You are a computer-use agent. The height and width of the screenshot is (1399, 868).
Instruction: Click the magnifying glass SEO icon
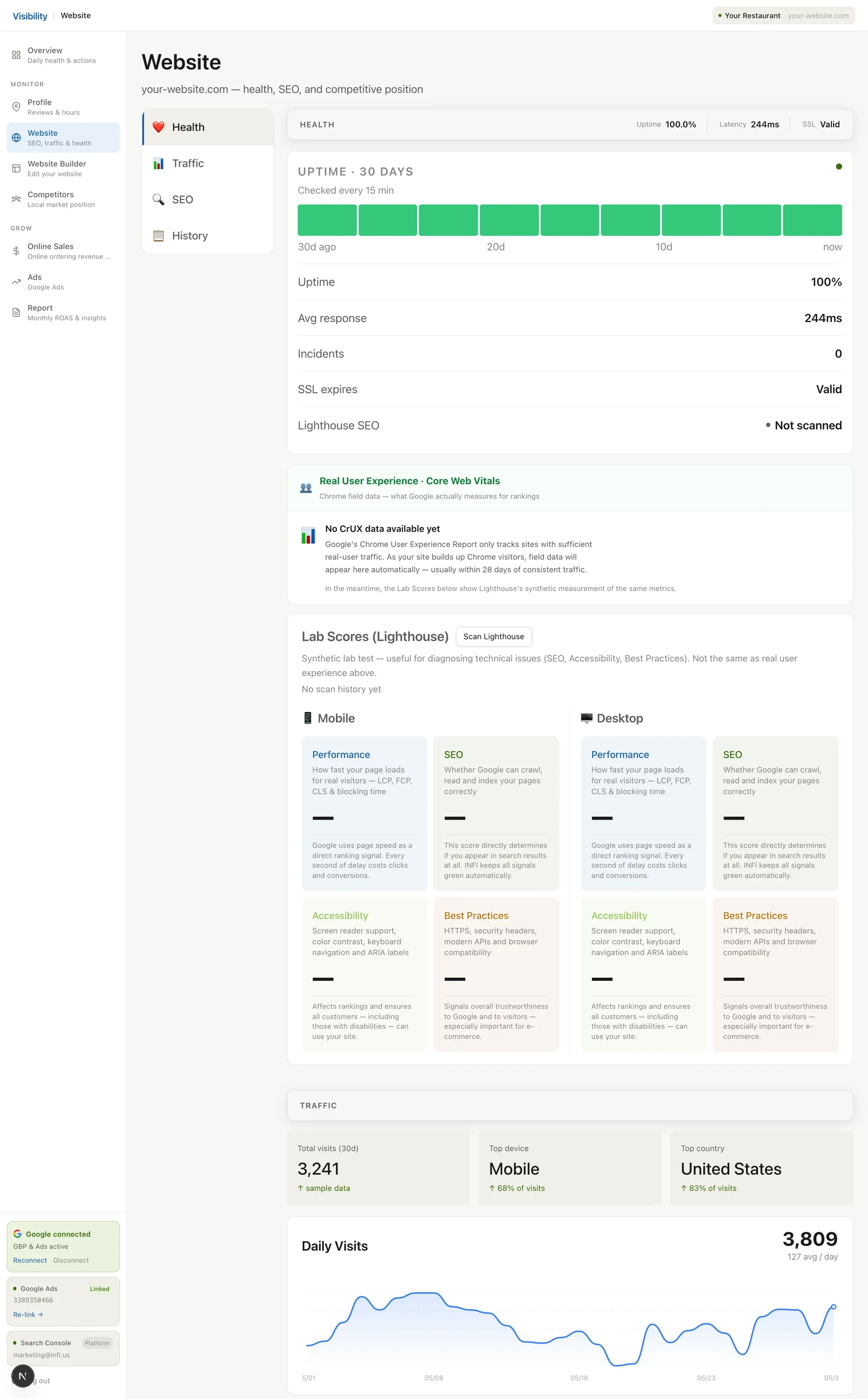[x=159, y=199]
